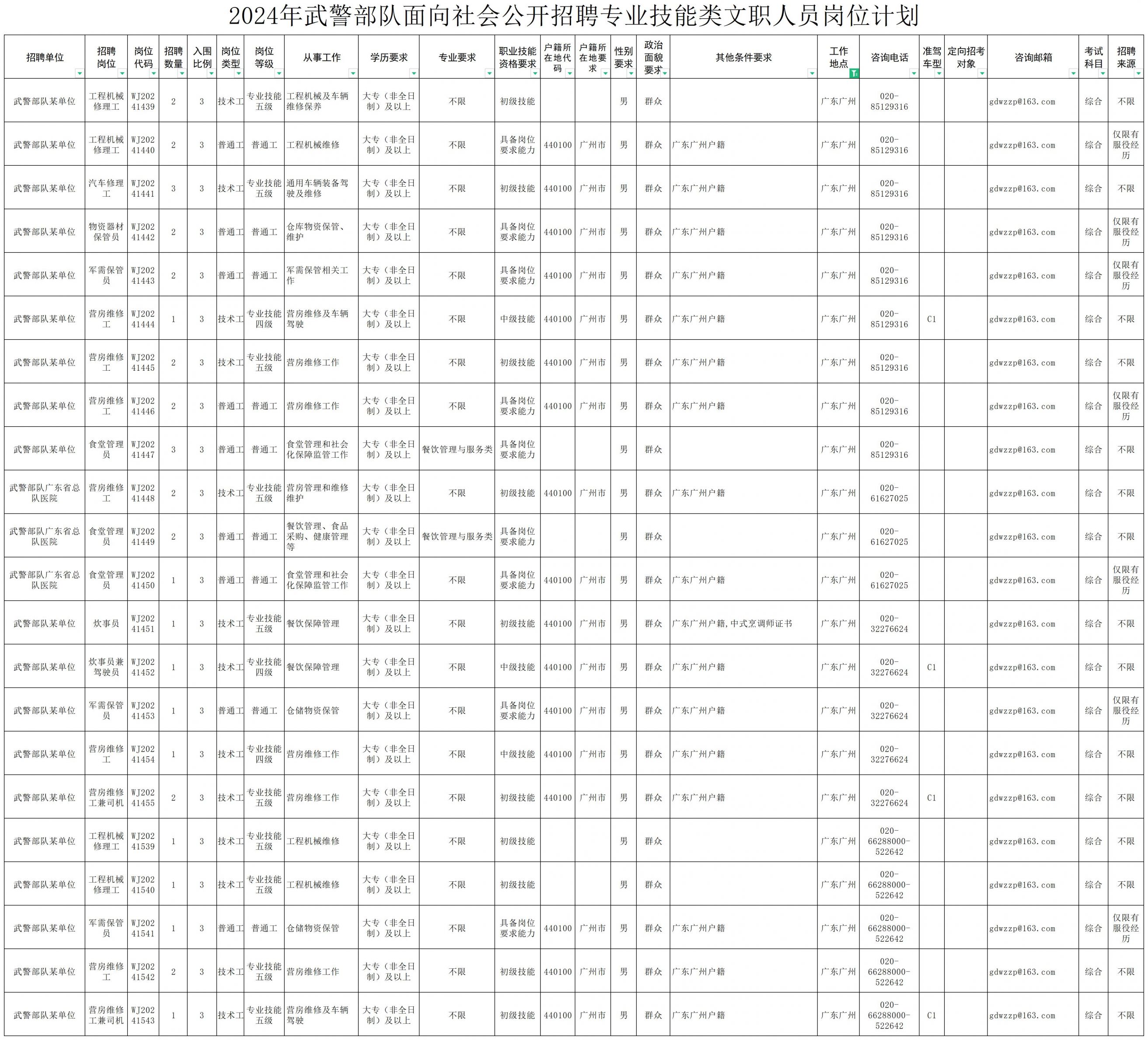Open the 岗位等级 column filter arrow
This screenshot has width=1148, height=1040.
click(x=279, y=73)
